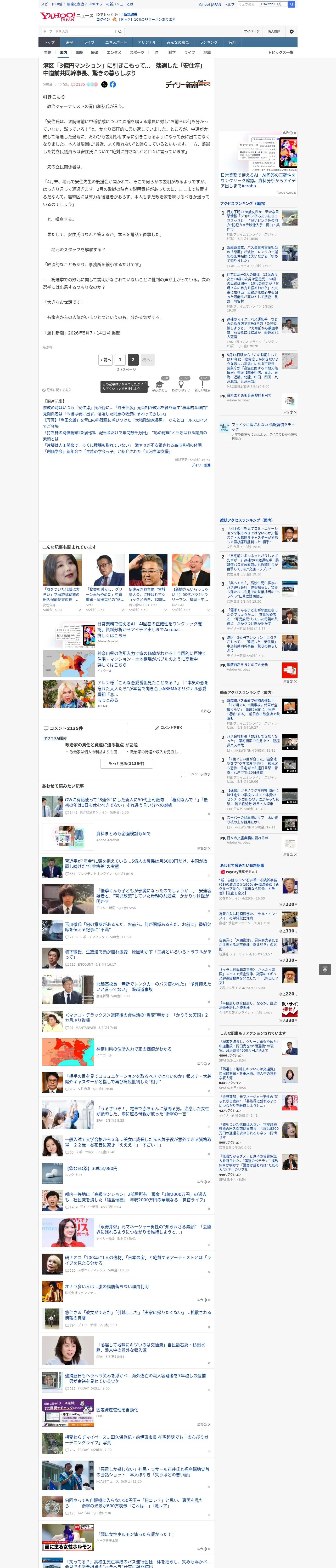Open the Yahoo! JAPAN link in the top bar
This screenshot has width=336, height=1568.
pos(210,4)
